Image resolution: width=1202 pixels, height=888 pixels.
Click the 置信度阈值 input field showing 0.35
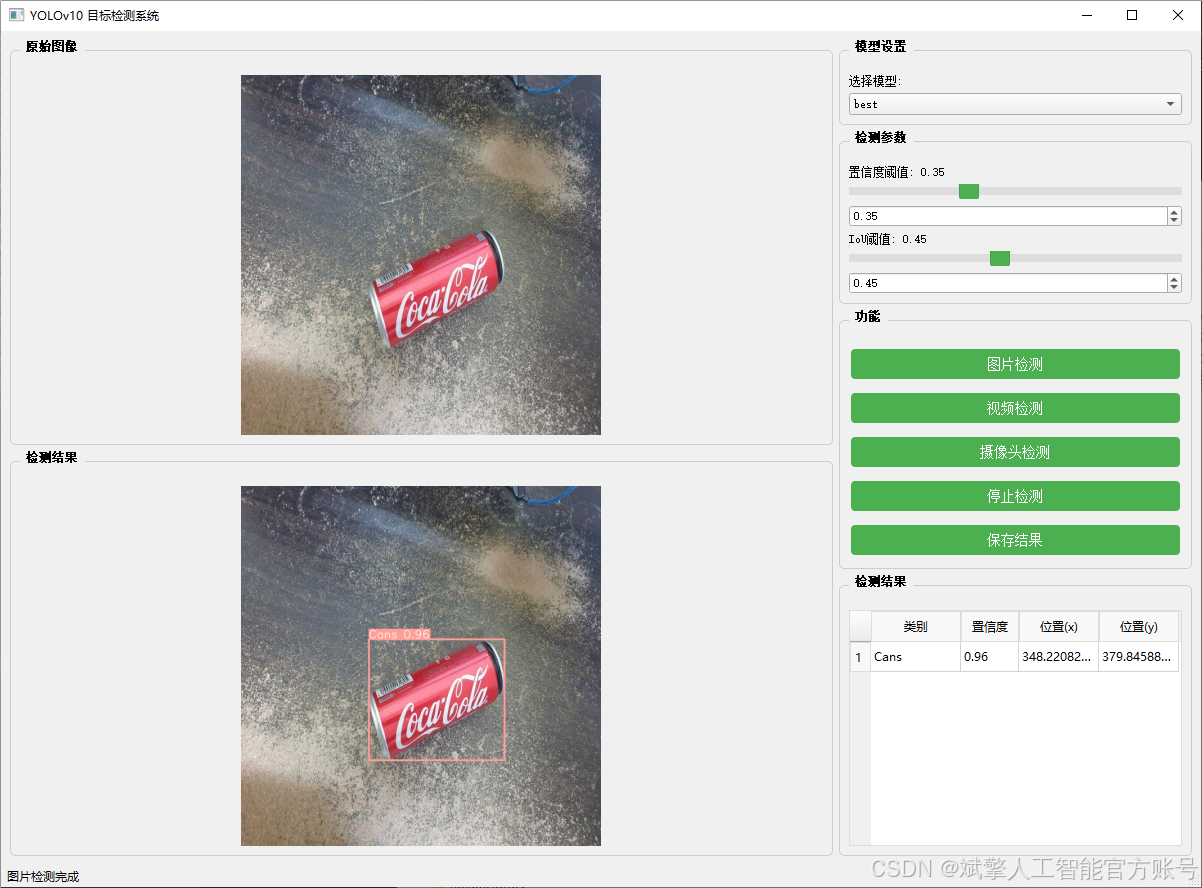pyautogui.click(x=1008, y=216)
